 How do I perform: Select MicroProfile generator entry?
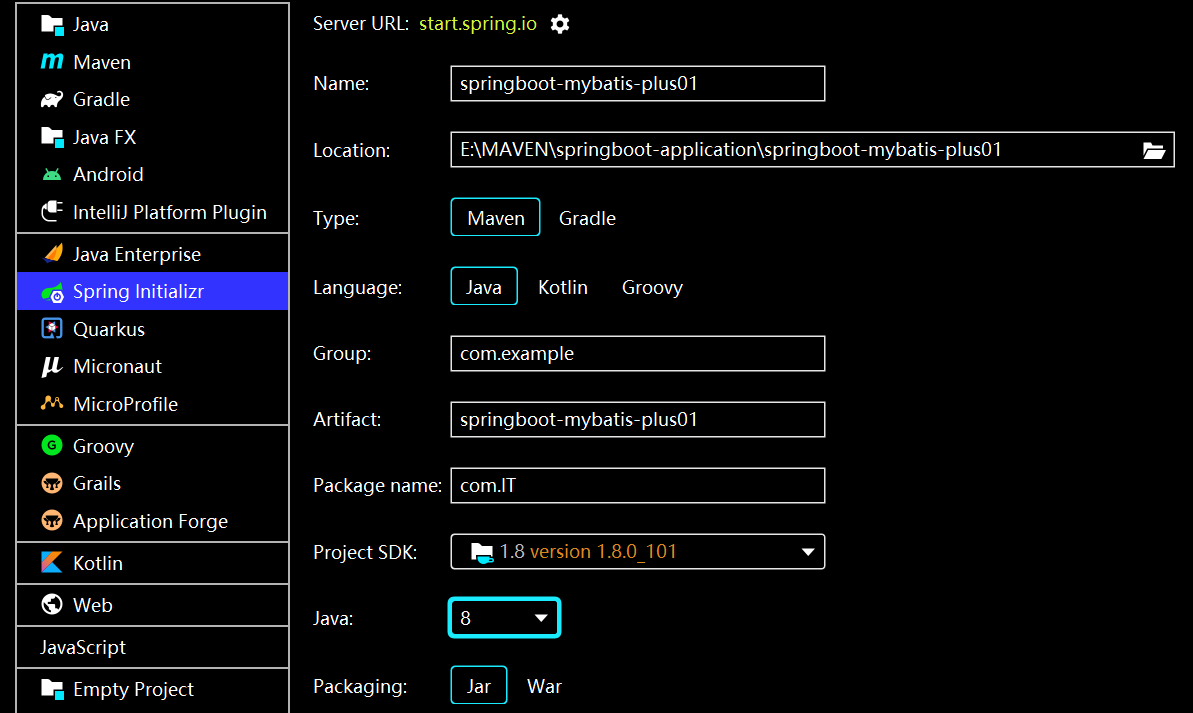coord(152,404)
